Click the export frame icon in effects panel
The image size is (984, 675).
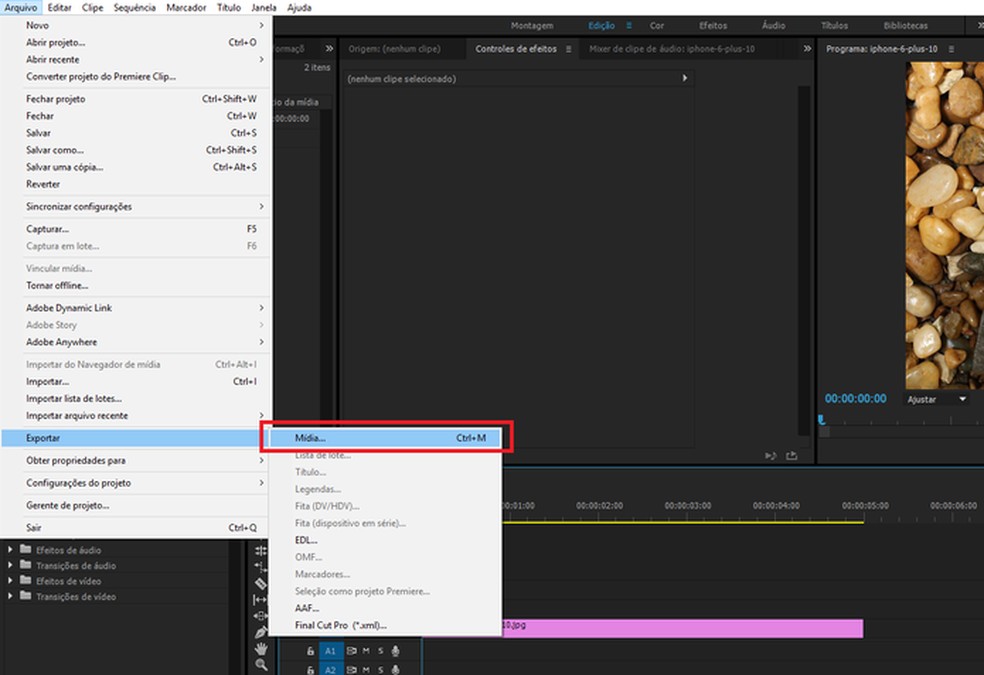click(792, 455)
